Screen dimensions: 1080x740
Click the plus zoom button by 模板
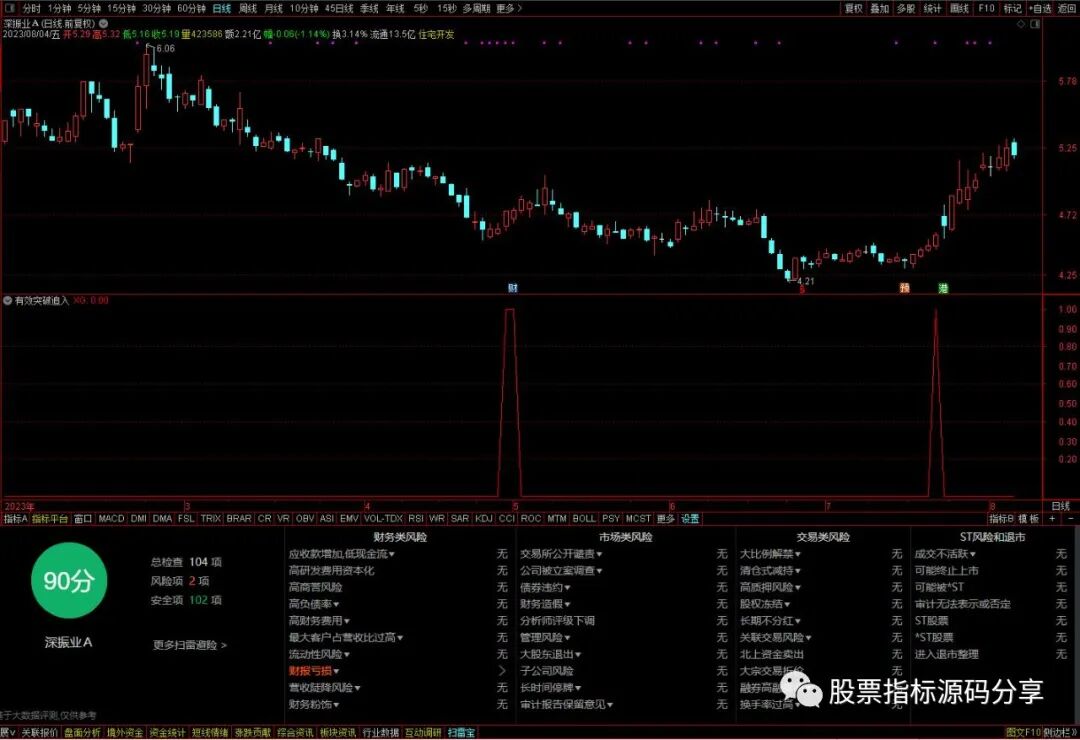click(x=1052, y=519)
